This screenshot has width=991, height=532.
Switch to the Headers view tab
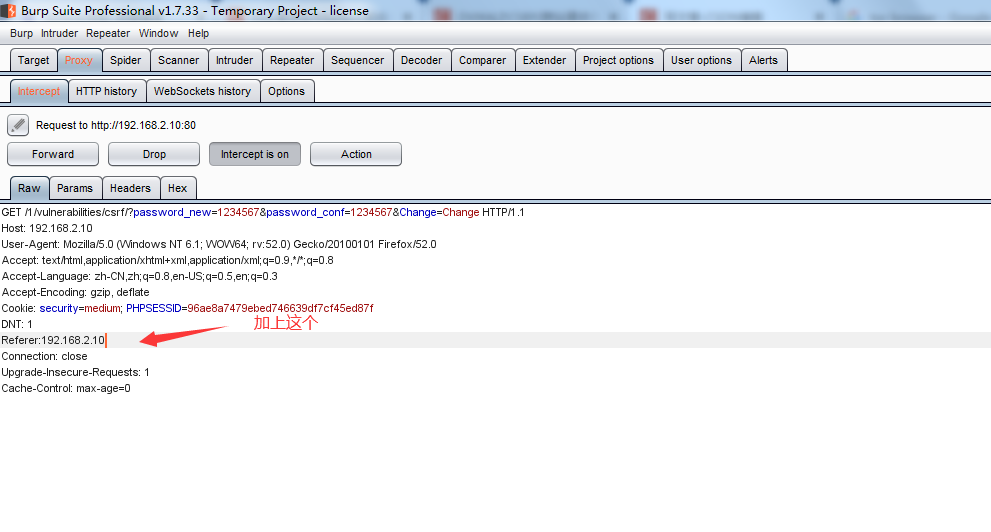pyautogui.click(x=130, y=188)
